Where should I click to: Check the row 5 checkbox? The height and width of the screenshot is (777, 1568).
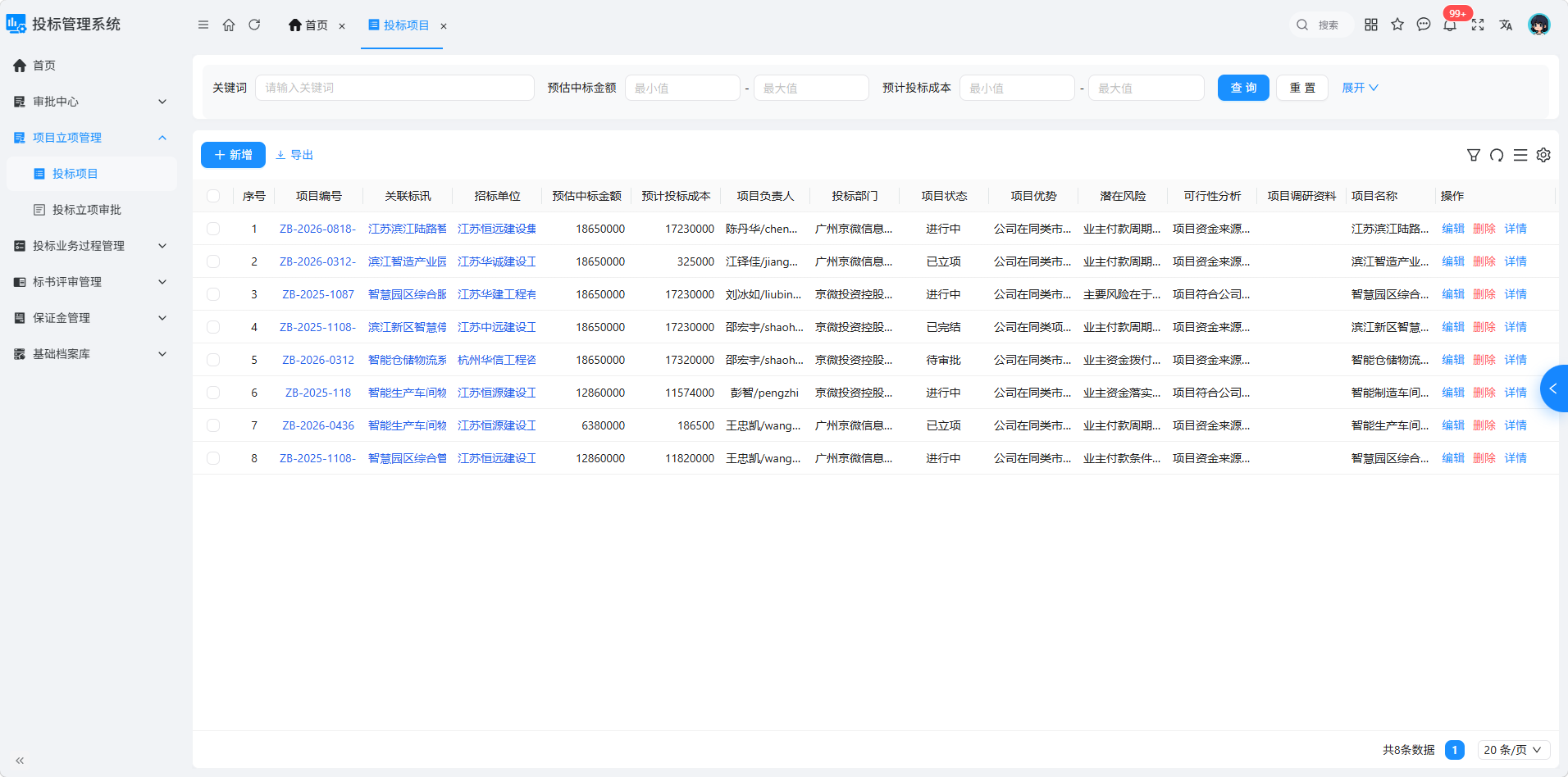pos(213,360)
